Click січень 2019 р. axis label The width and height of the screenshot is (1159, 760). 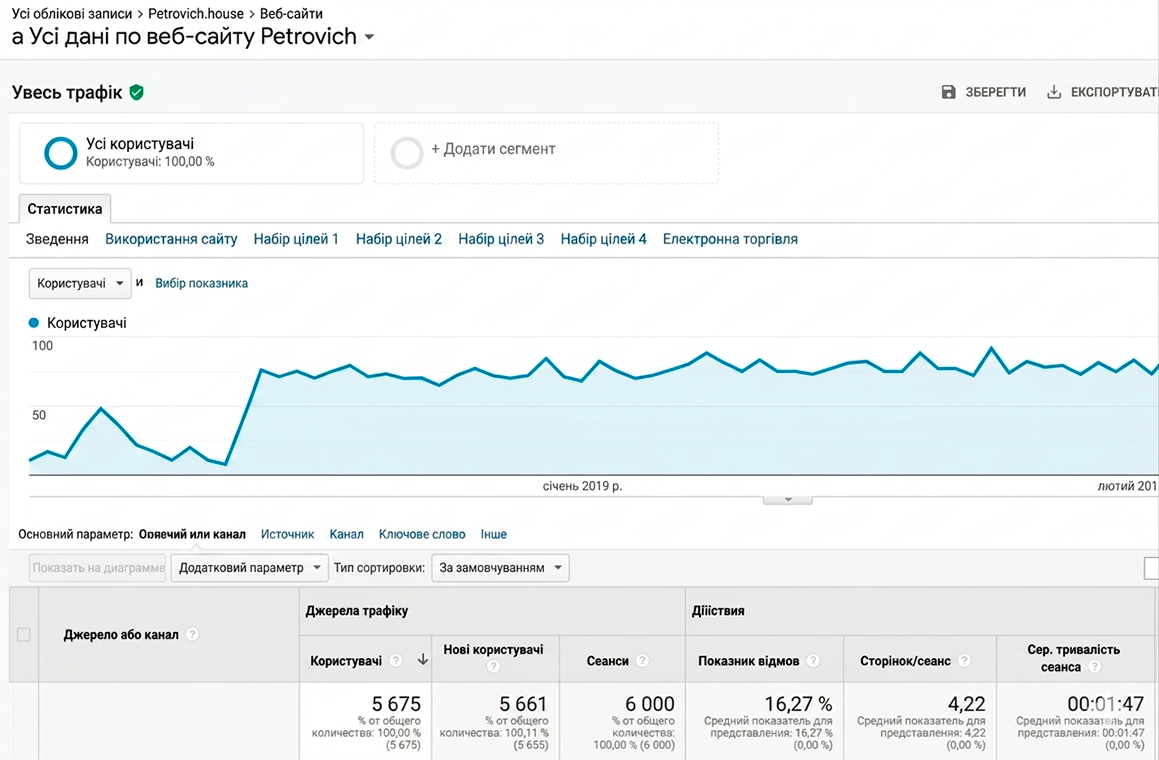tap(582, 486)
